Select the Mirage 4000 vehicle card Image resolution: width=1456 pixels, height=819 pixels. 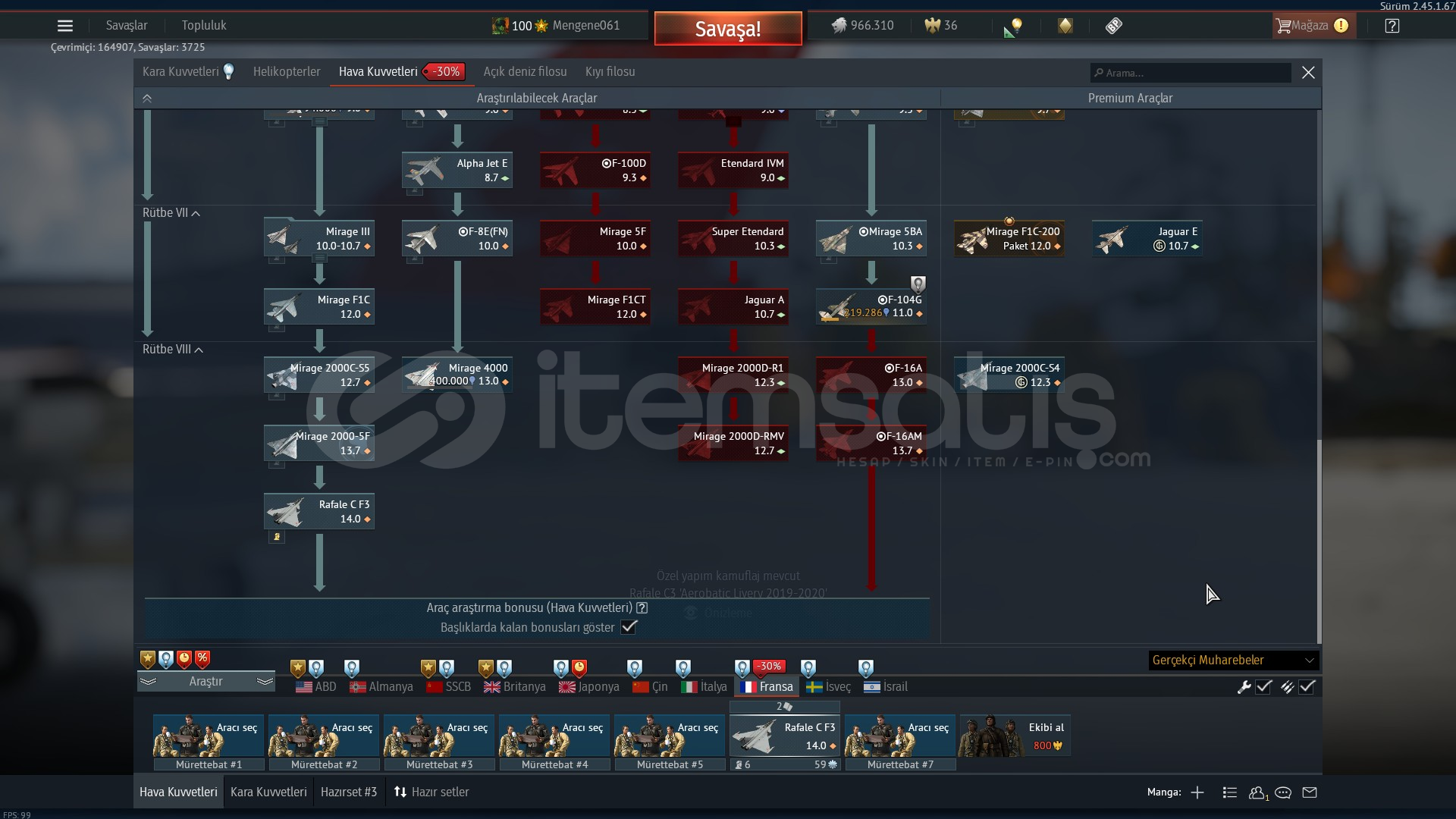(457, 375)
